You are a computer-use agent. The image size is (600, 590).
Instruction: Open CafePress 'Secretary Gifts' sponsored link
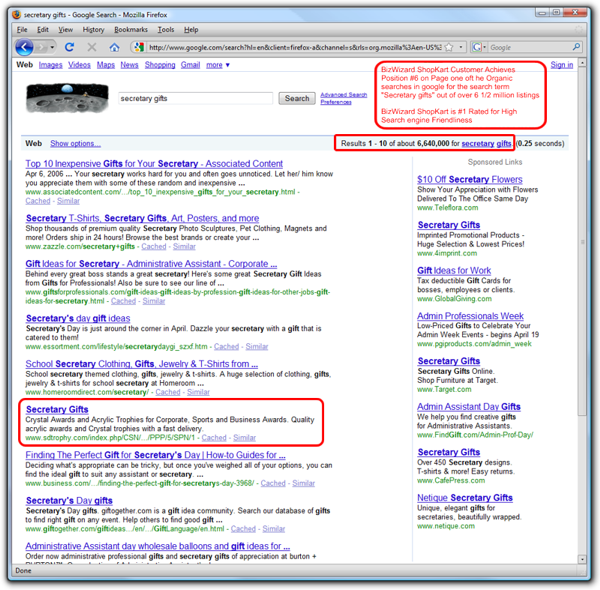point(449,452)
